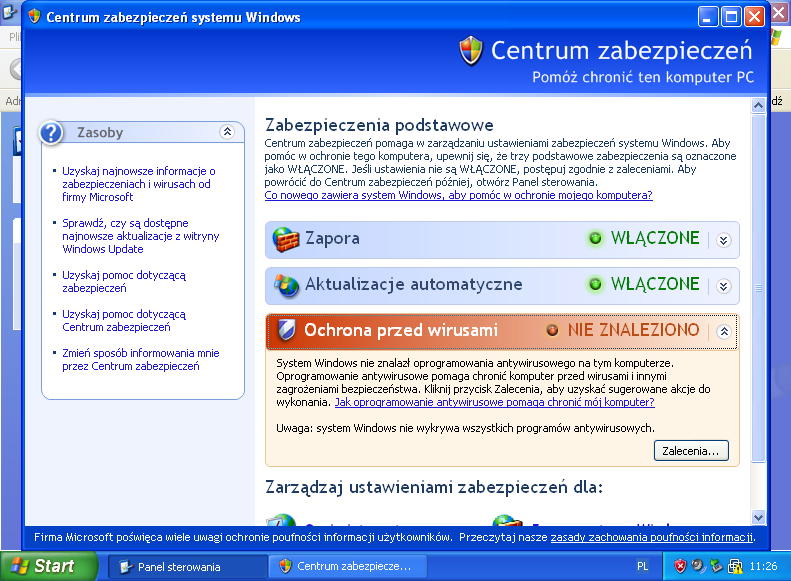
Task: Click the title bar shield icon
Action: point(34,17)
